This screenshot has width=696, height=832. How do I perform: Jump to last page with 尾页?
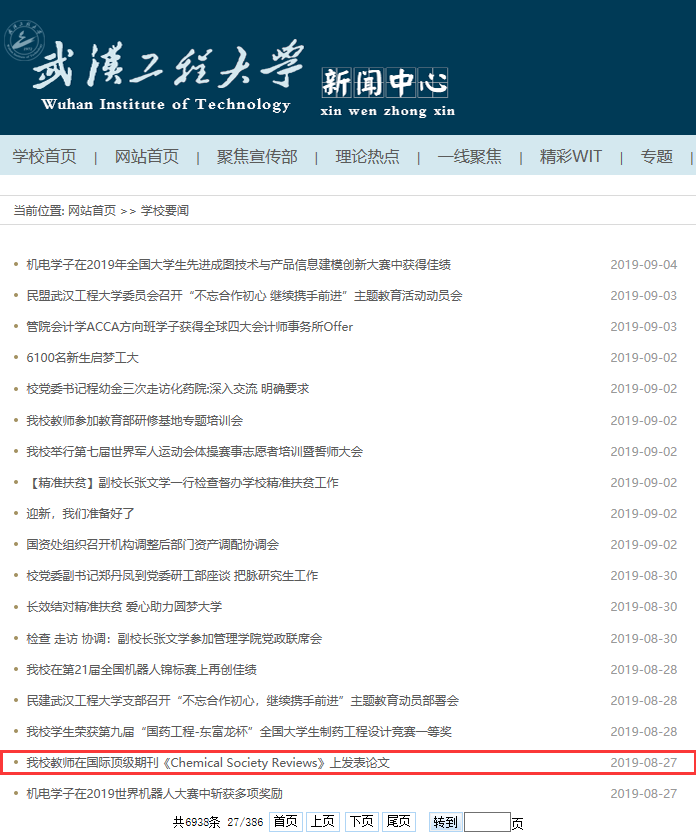point(398,822)
